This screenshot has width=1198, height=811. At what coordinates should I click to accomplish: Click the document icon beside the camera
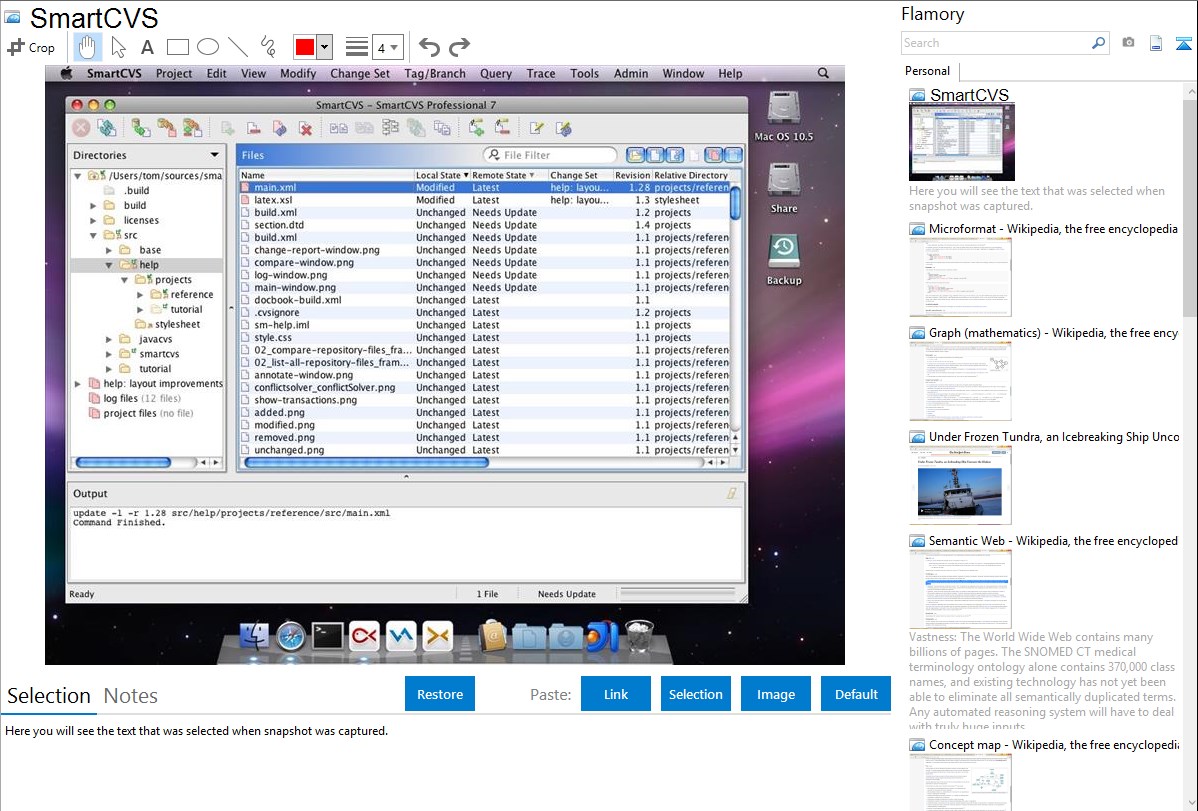coord(1156,43)
